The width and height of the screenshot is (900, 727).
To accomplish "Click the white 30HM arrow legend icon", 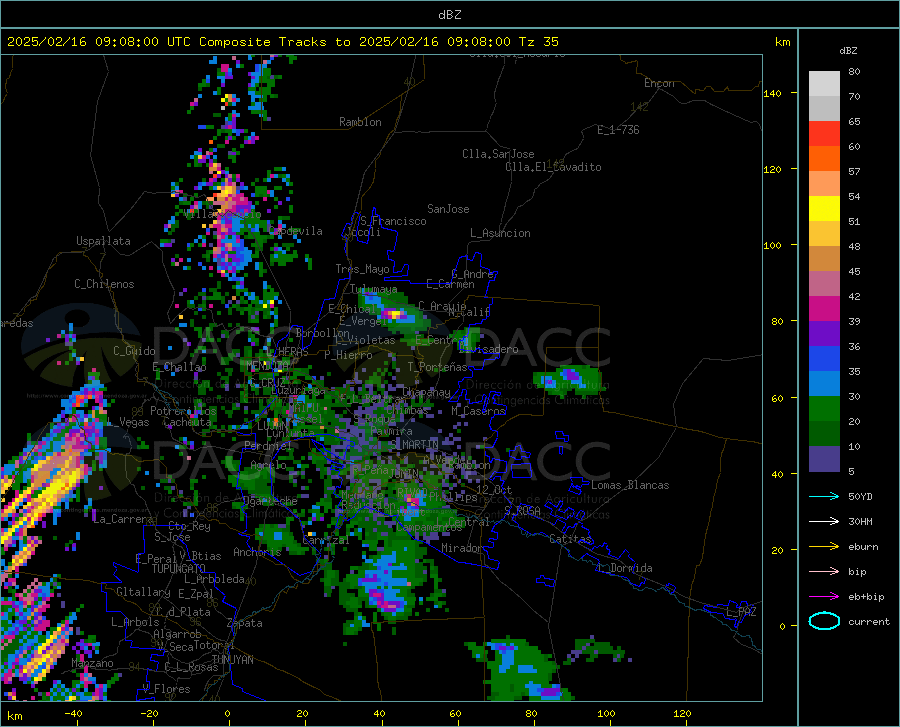I will [824, 522].
